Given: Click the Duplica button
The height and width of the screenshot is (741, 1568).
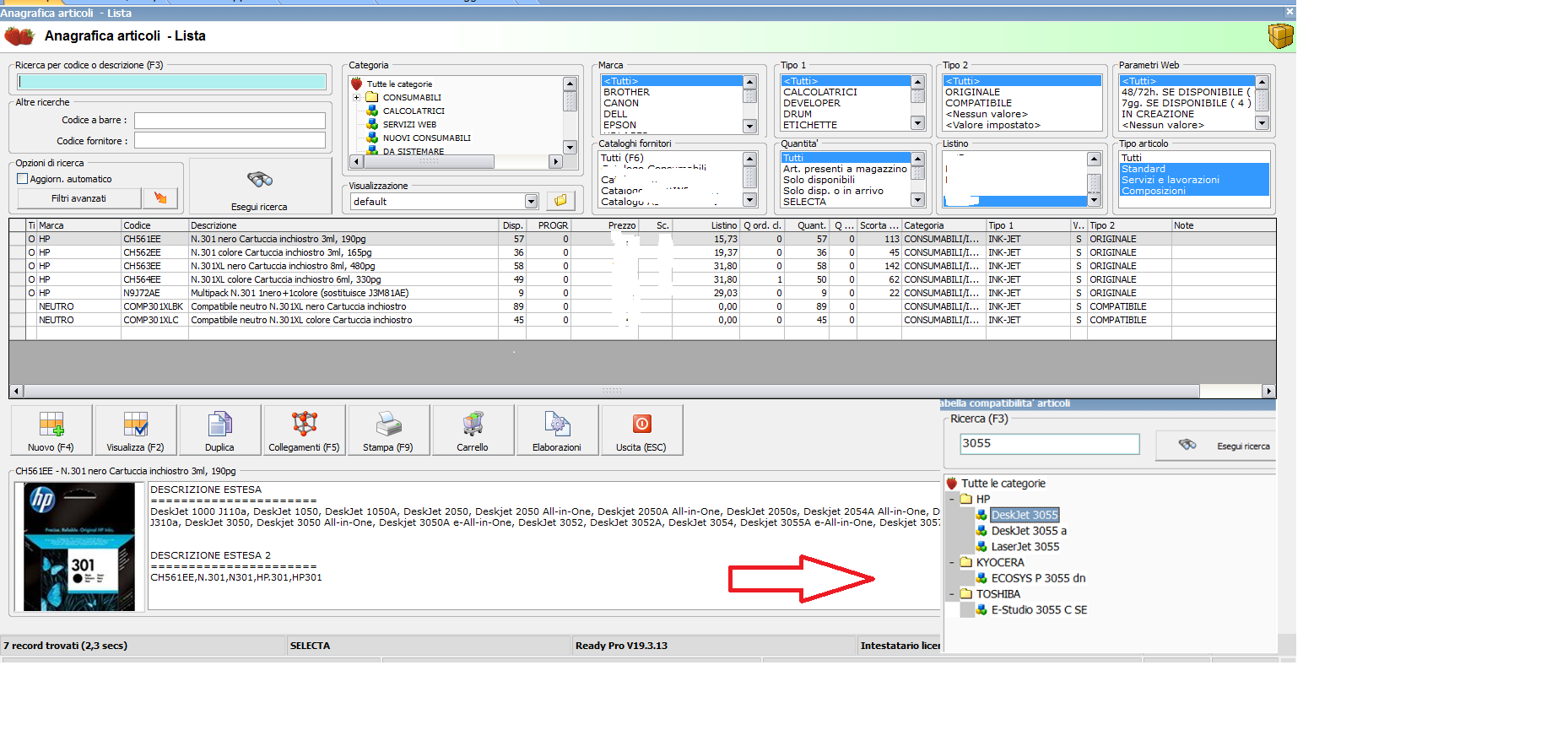Looking at the screenshot, I should tap(220, 430).
